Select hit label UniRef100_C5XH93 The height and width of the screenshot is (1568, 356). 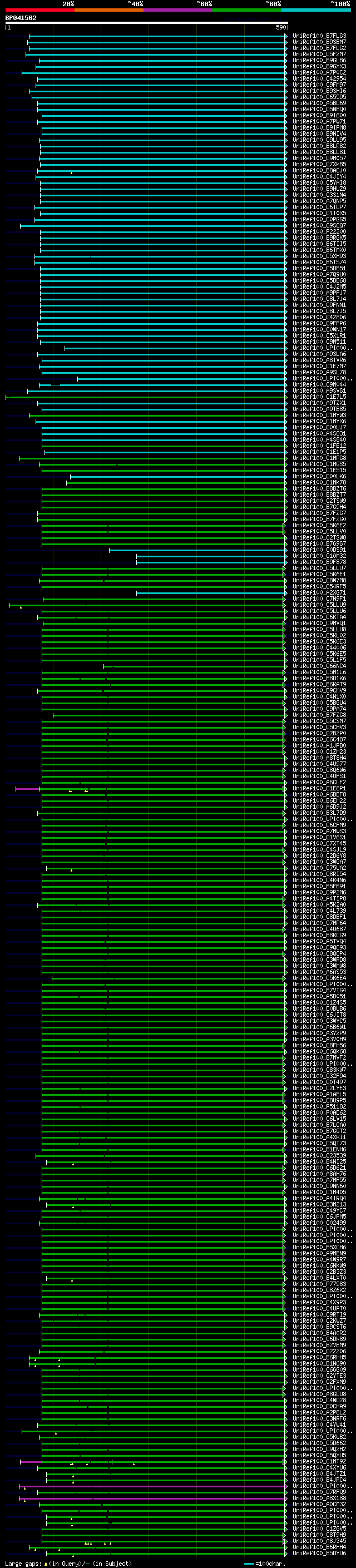[x=319, y=256]
